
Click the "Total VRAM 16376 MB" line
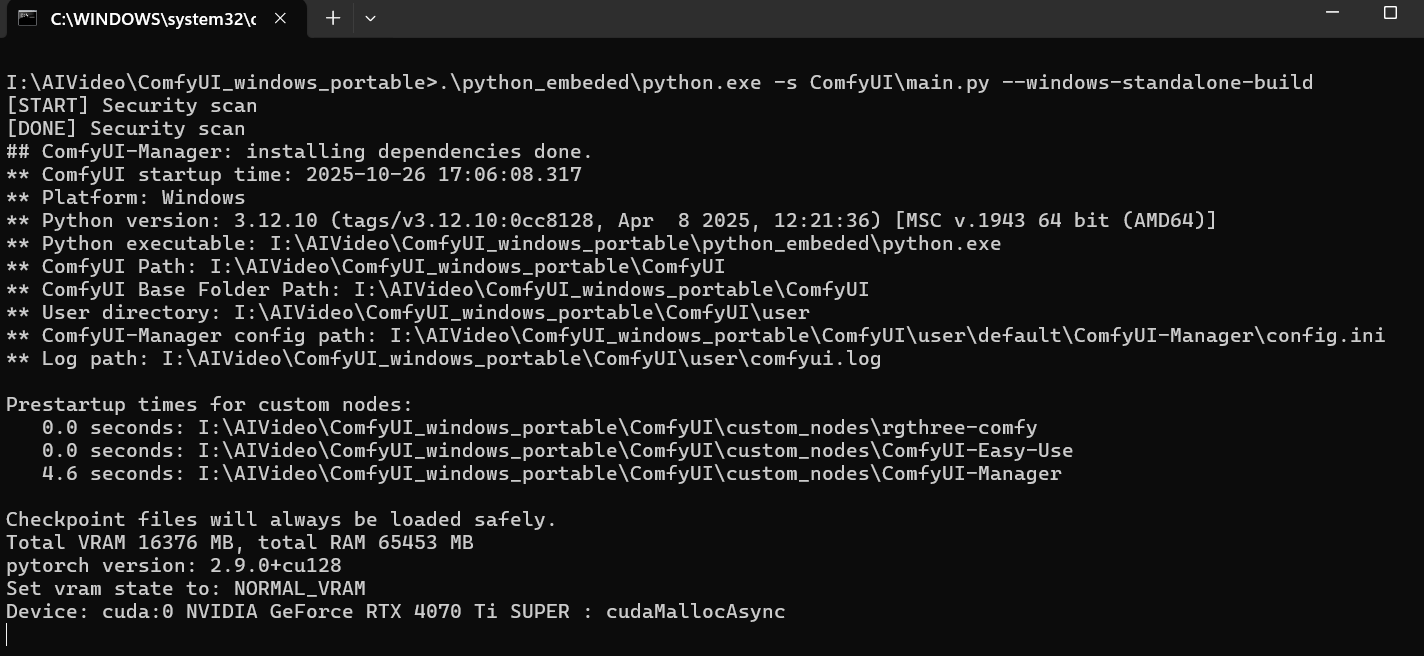tap(239, 542)
